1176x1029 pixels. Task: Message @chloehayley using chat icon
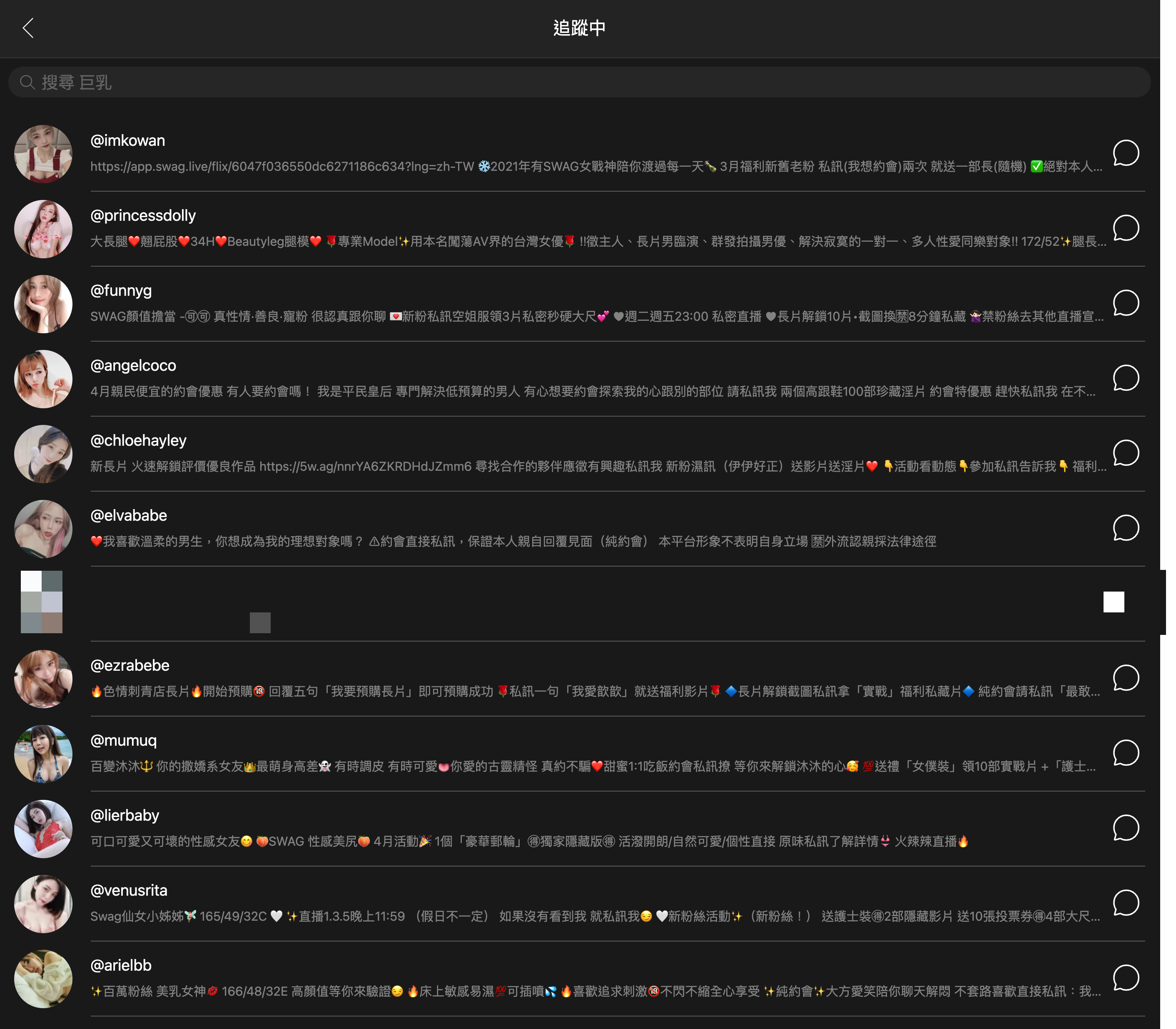coord(1126,453)
